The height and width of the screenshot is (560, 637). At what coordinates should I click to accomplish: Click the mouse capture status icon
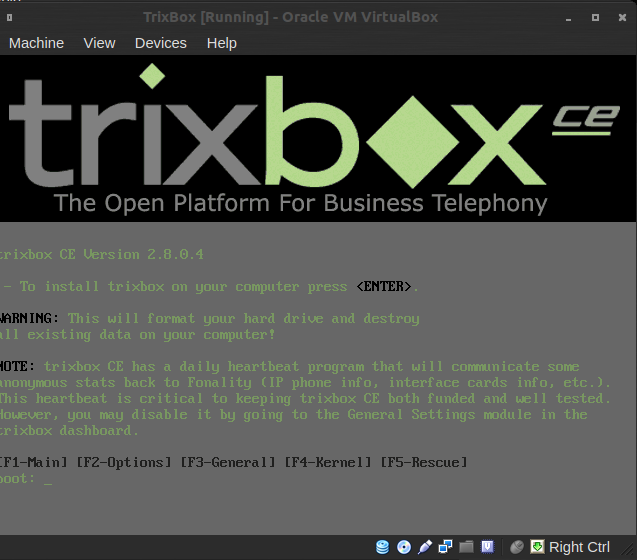point(517,547)
